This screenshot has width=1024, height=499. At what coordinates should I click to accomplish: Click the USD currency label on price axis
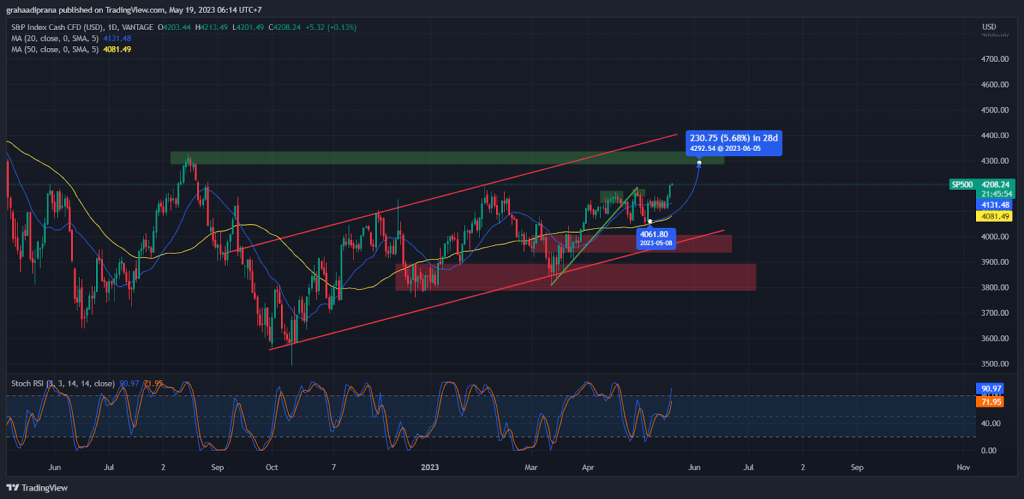(x=989, y=27)
